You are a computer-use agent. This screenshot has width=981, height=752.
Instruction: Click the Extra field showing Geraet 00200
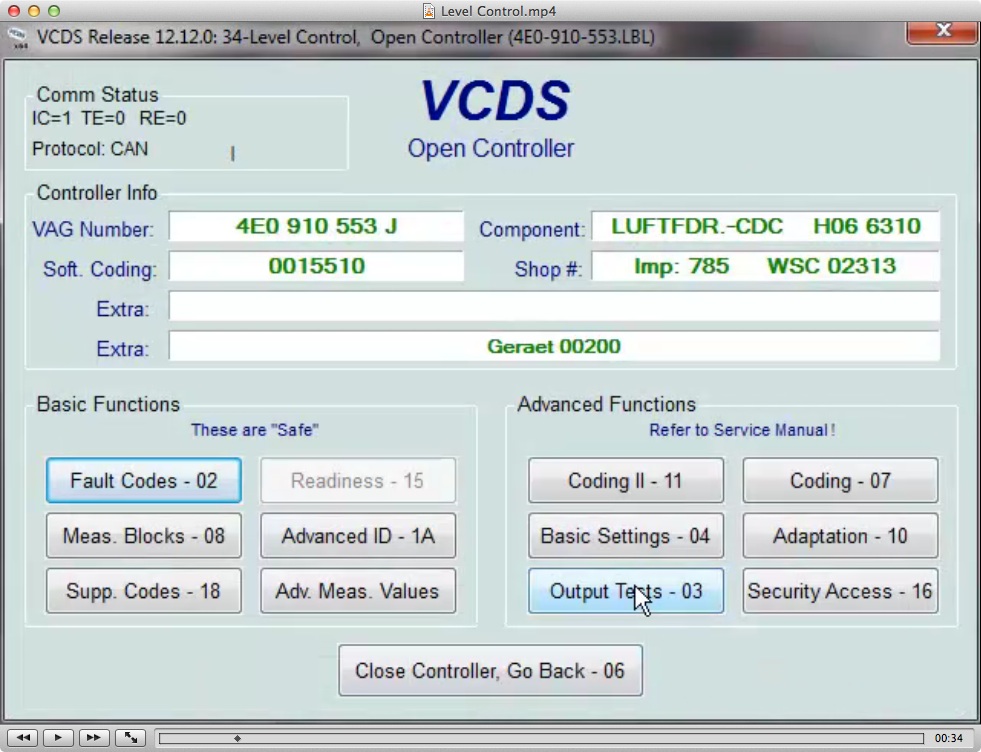[x=554, y=347]
